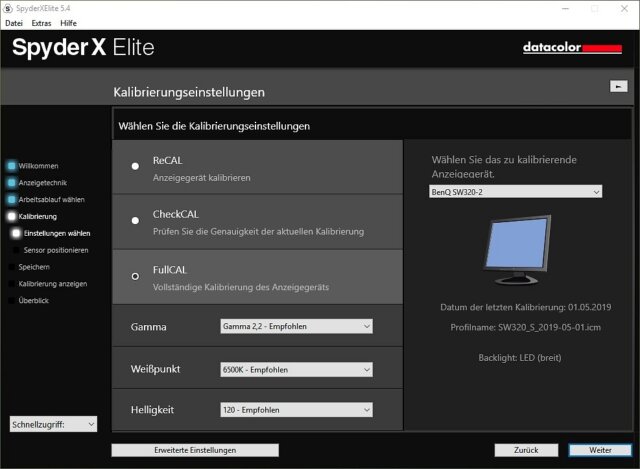Click the Helligkeit label
Image resolution: width=640 pixels, height=469 pixels.
152,410
